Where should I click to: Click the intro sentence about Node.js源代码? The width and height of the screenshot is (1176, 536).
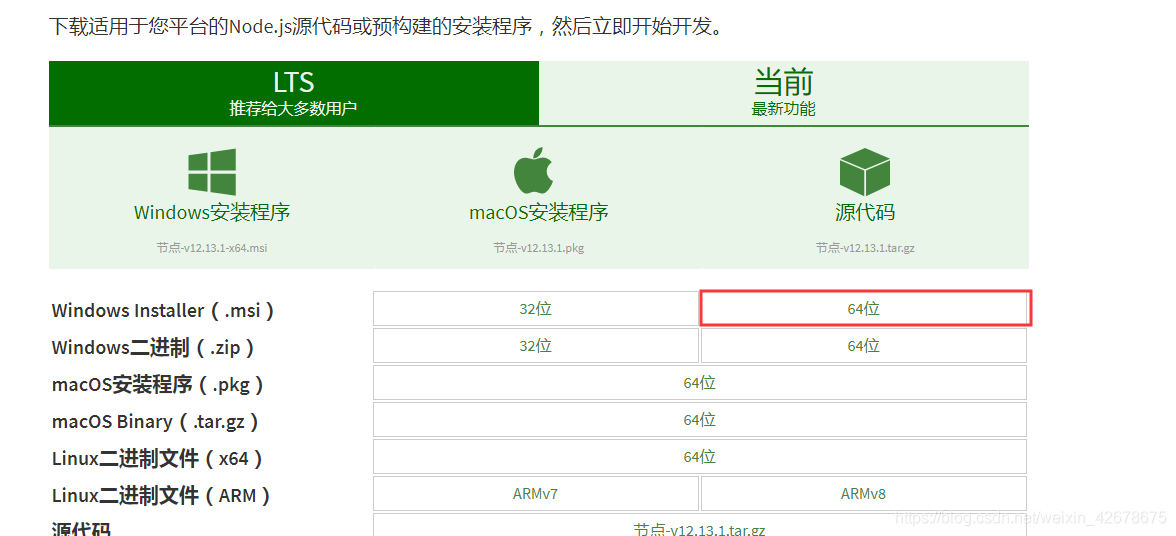386,26
